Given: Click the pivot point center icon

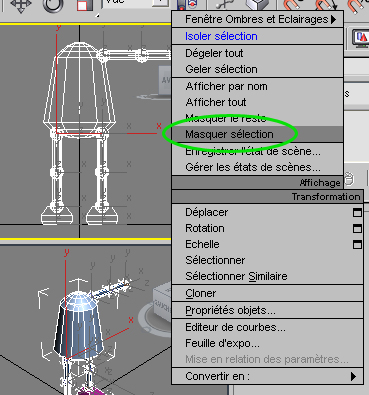Looking at the screenshot, I should [x=187, y=4].
